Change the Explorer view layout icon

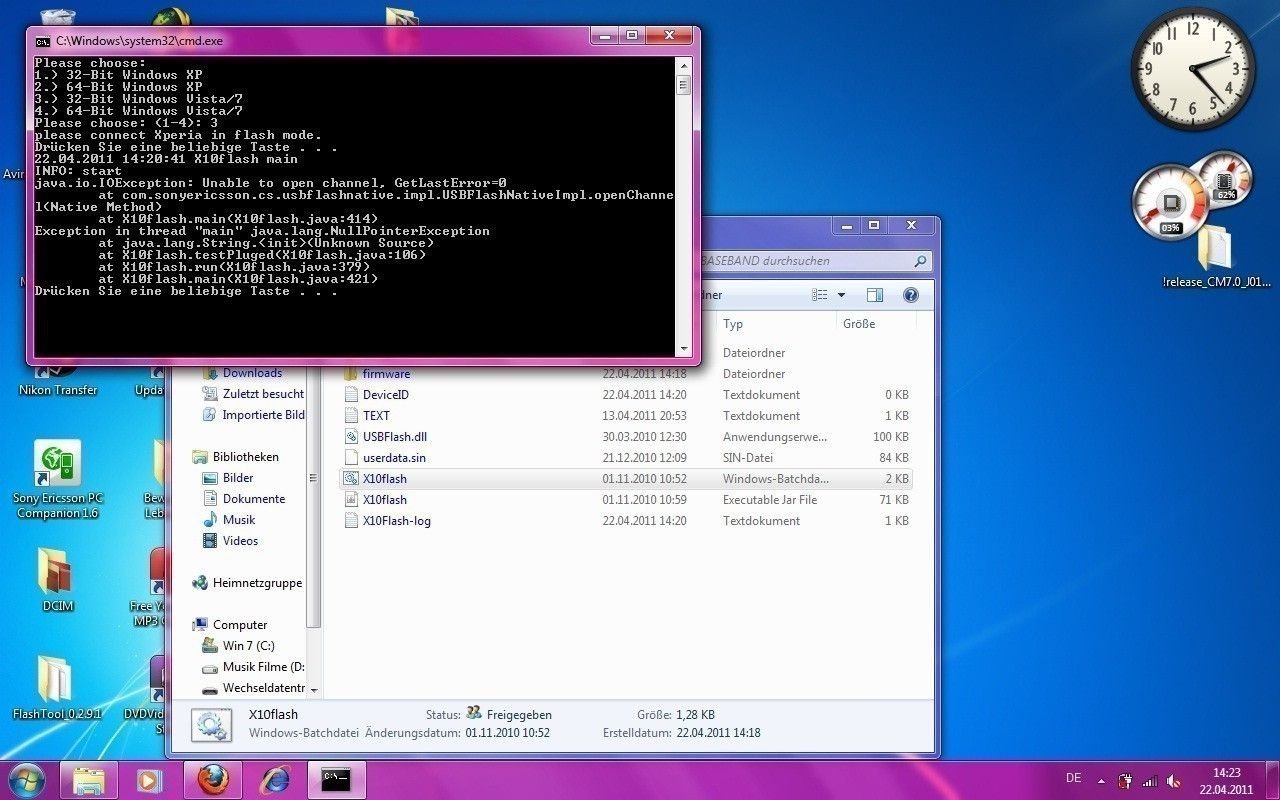(x=820, y=295)
